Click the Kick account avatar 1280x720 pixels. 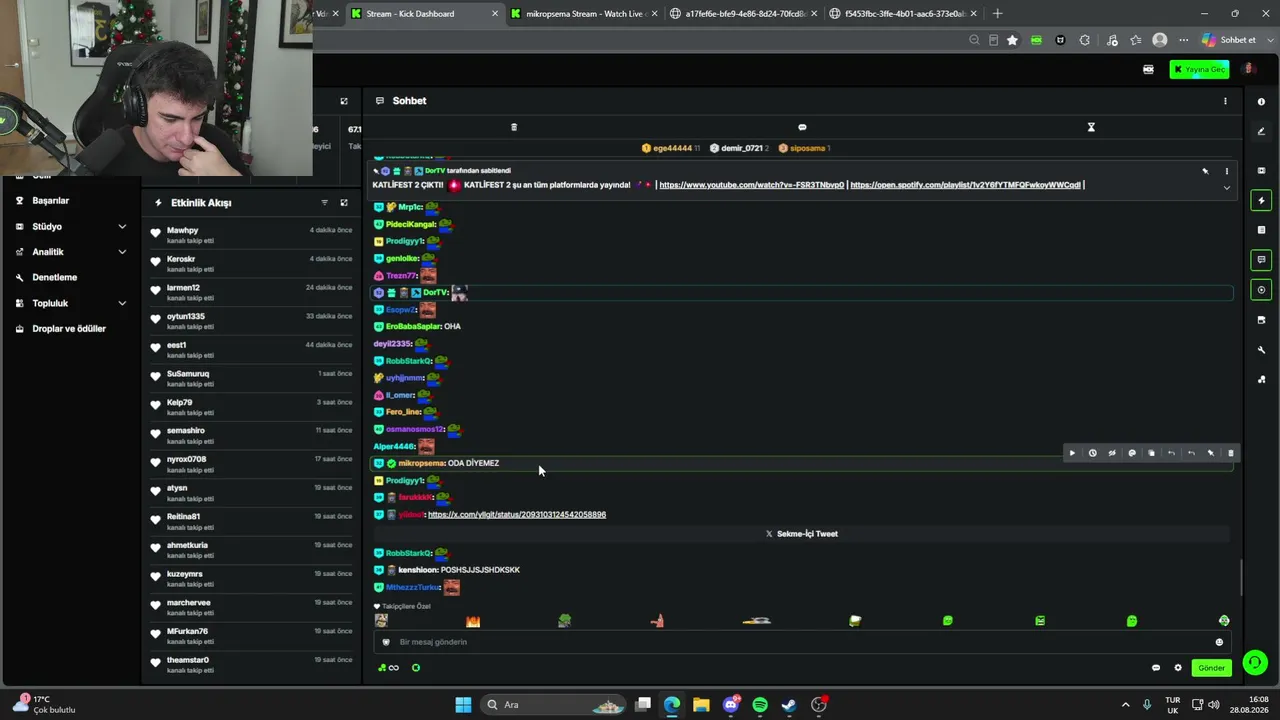pos(1249,70)
